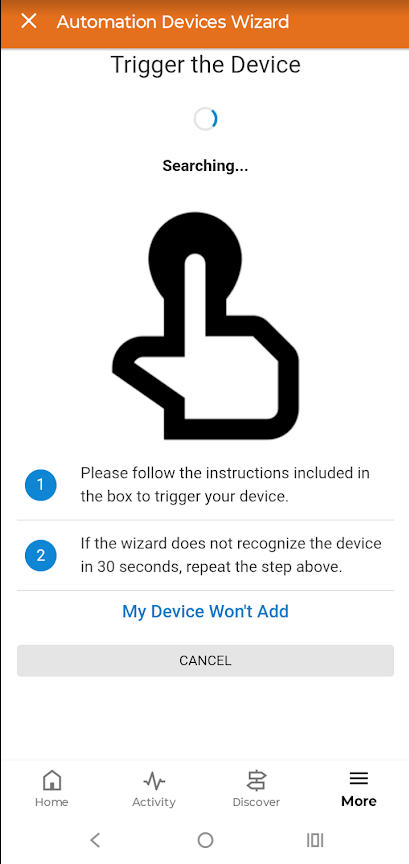Switch to the Home tab label
Image resolution: width=409 pixels, height=864 pixels.
tap(52, 802)
